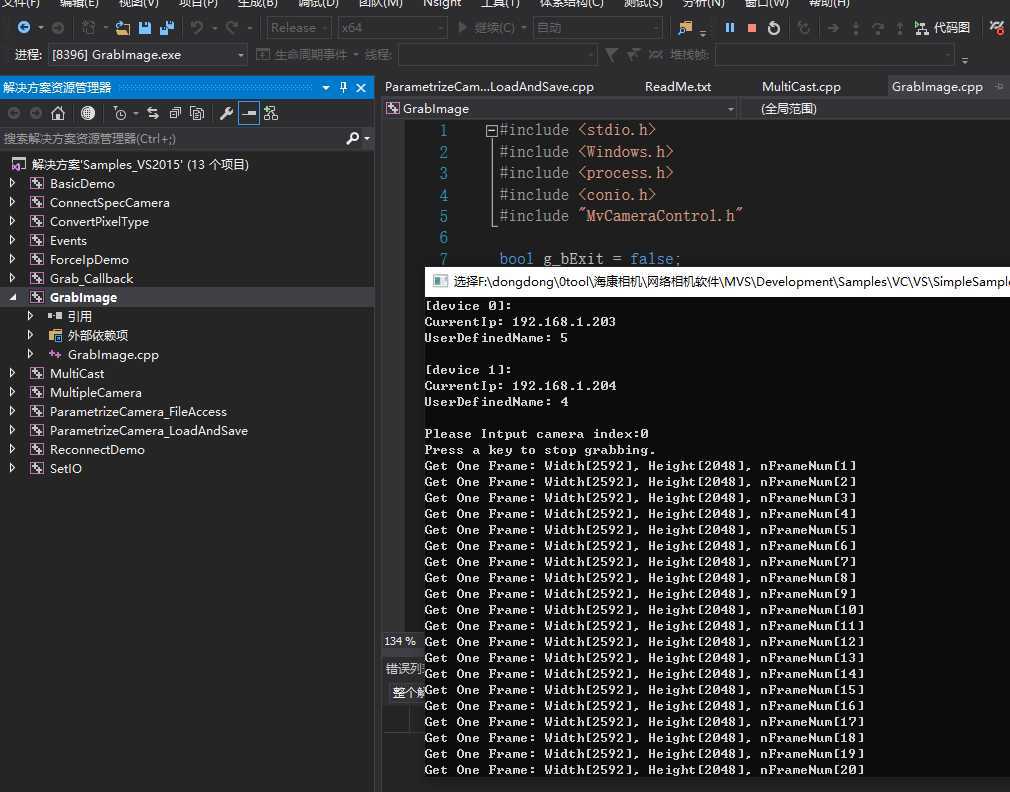Select the Grab_Callback project
Viewport: 1010px width, 792px height.
click(91, 279)
